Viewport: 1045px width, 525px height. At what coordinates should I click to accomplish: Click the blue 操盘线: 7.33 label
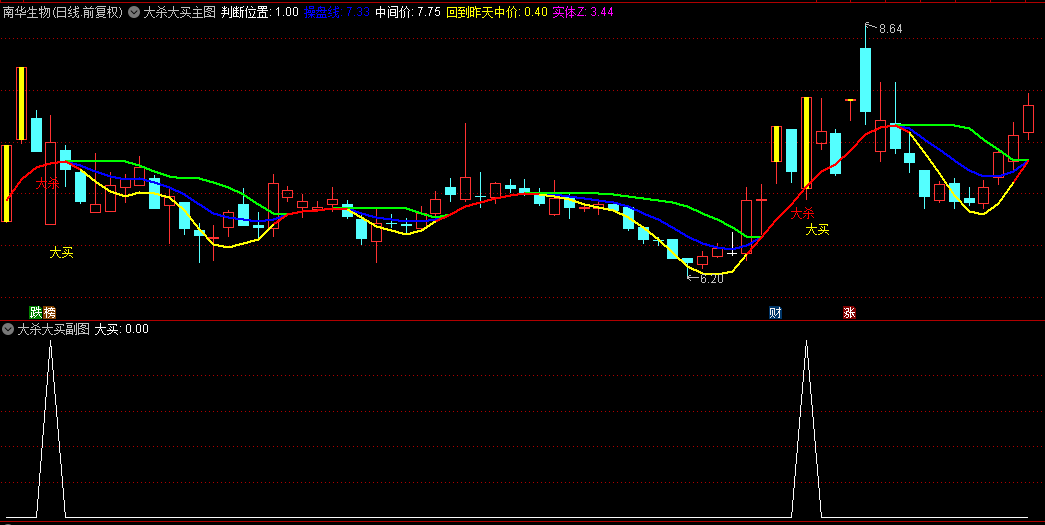337,12
